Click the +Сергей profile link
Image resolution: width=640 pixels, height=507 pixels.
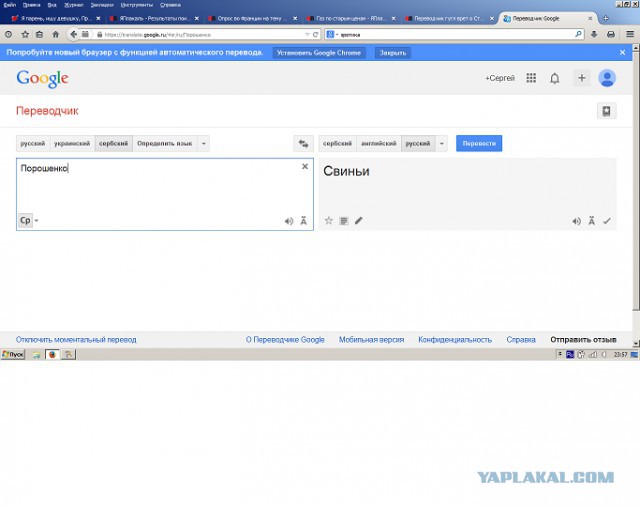500,78
